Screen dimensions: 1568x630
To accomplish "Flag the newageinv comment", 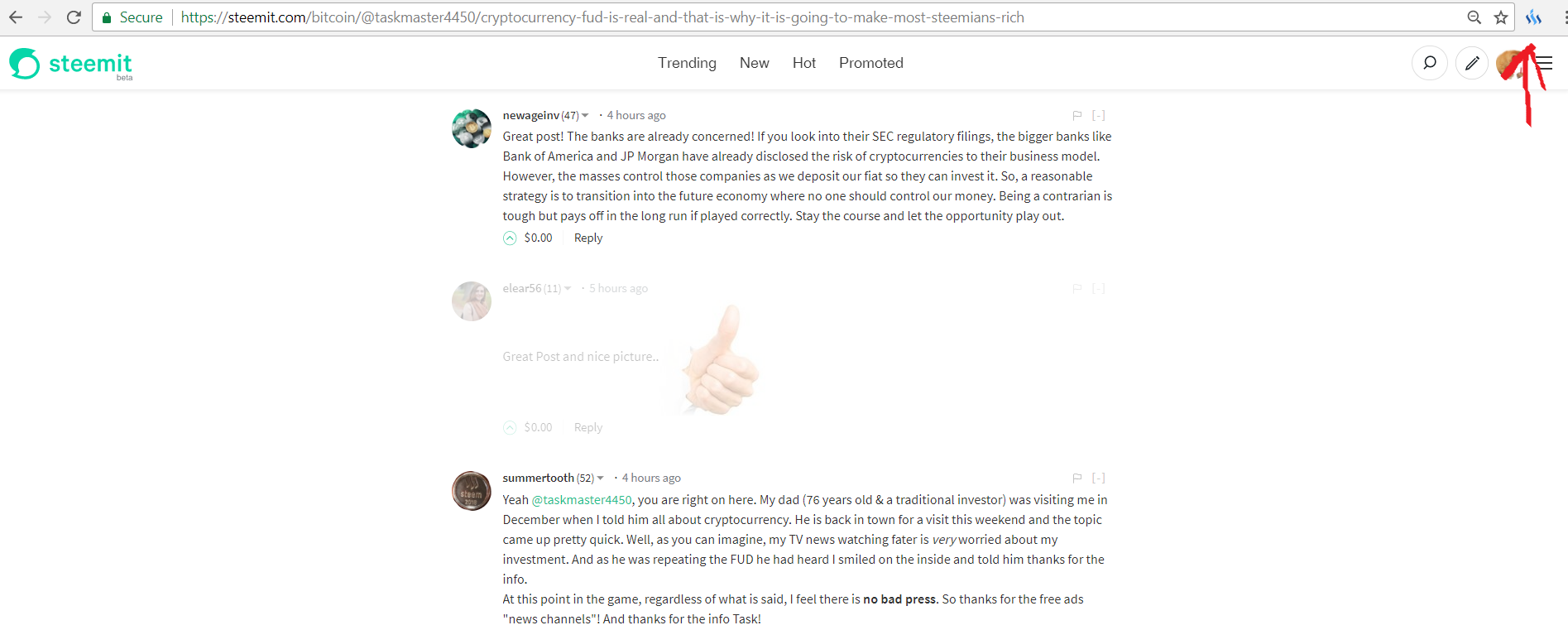I will 1077,116.
